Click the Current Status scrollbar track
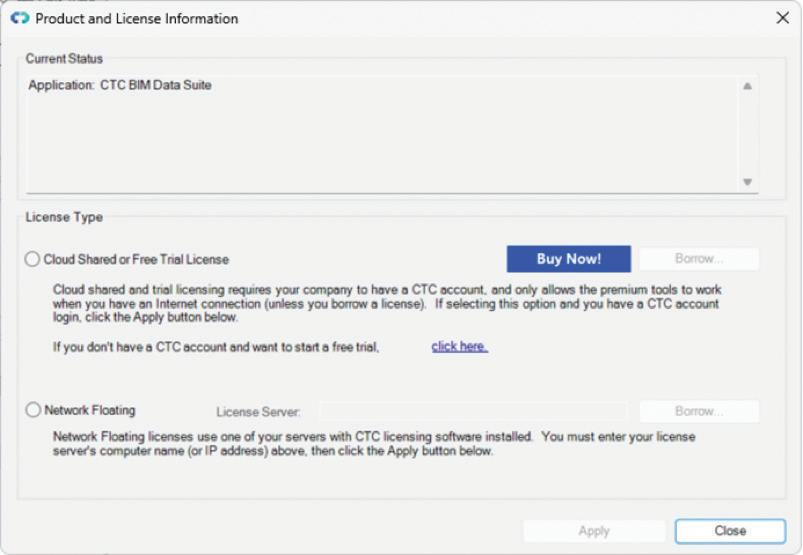803x555 pixels. (x=747, y=134)
